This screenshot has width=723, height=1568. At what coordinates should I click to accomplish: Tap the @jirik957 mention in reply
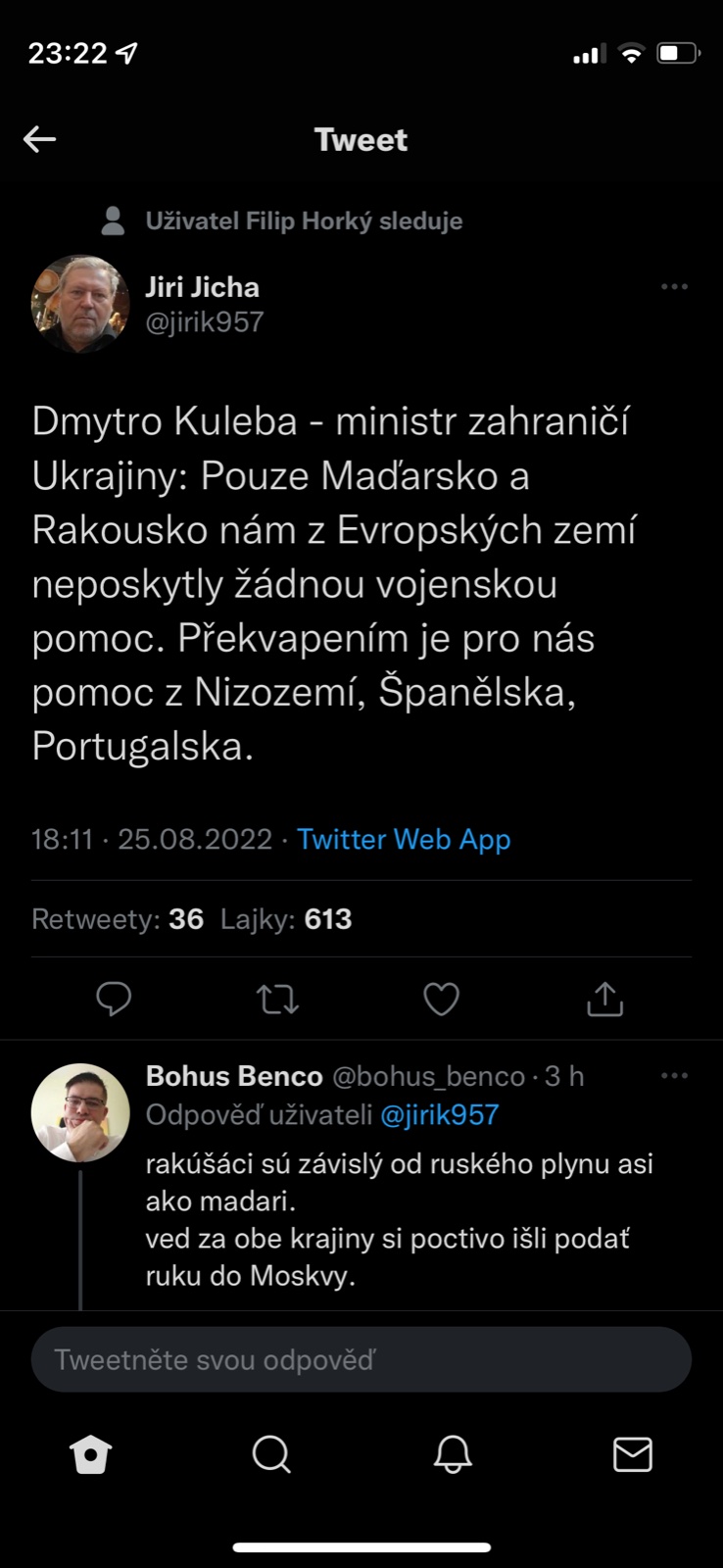tap(439, 1115)
